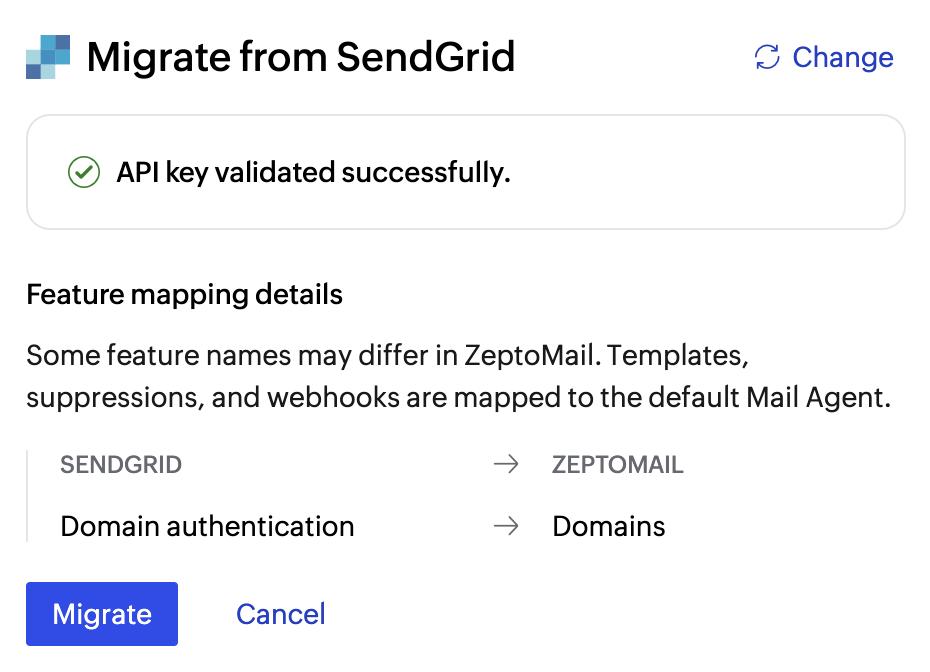Select the ZEPTOMAIL column header

point(617,464)
